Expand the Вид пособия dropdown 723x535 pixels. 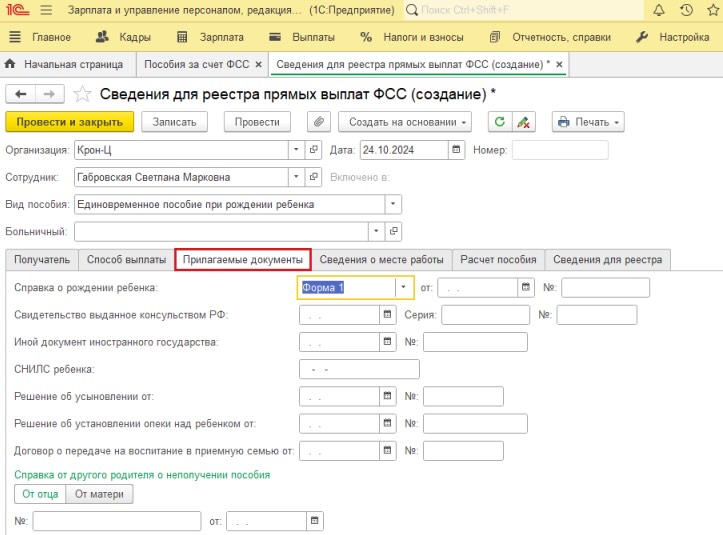point(393,204)
